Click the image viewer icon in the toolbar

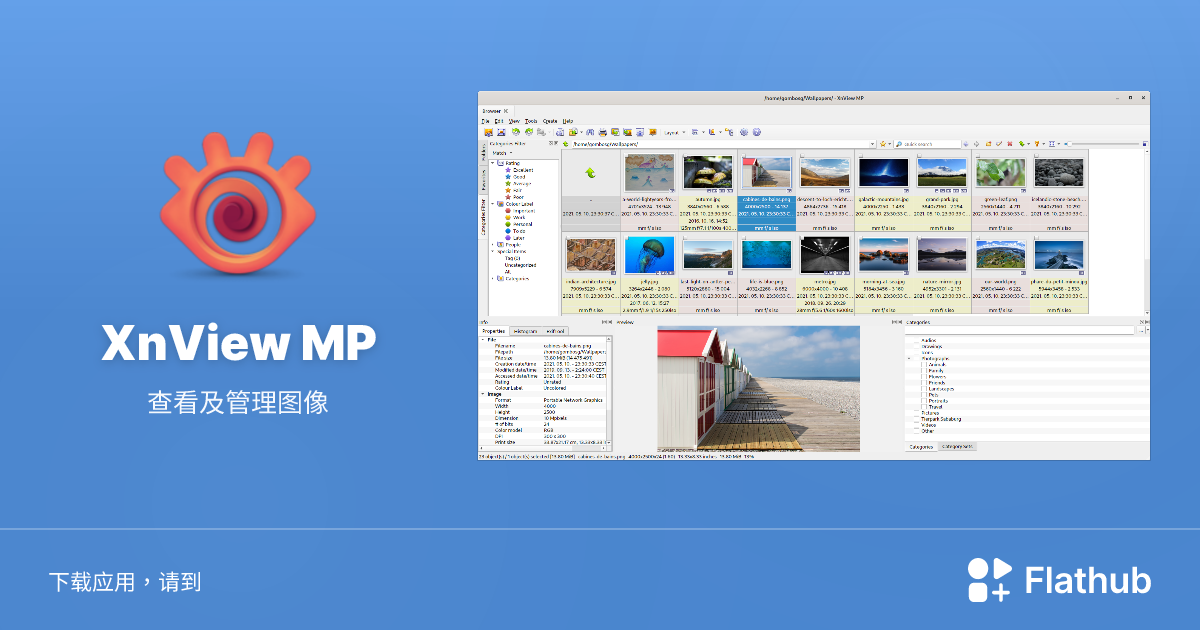501,131
